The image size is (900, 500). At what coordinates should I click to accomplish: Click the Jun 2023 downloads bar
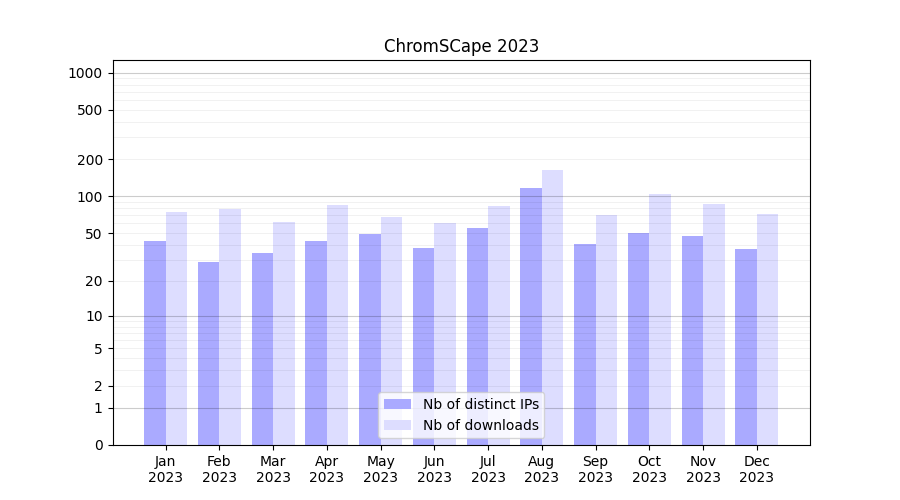pos(445,334)
